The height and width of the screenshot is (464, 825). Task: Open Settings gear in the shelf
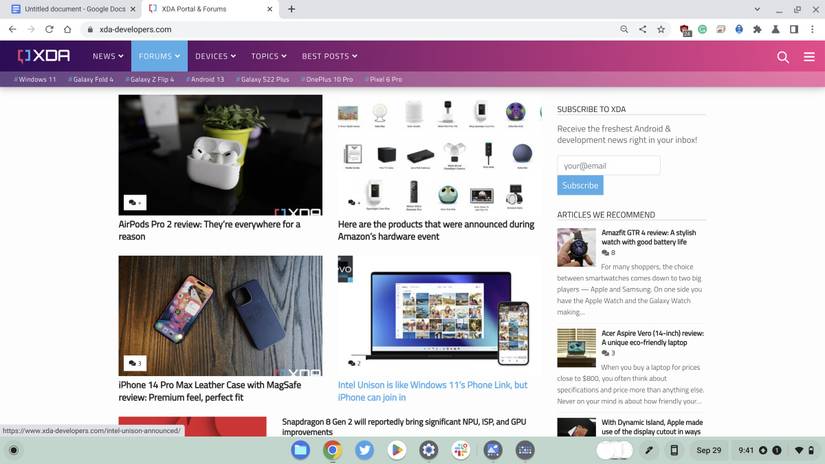click(x=429, y=450)
